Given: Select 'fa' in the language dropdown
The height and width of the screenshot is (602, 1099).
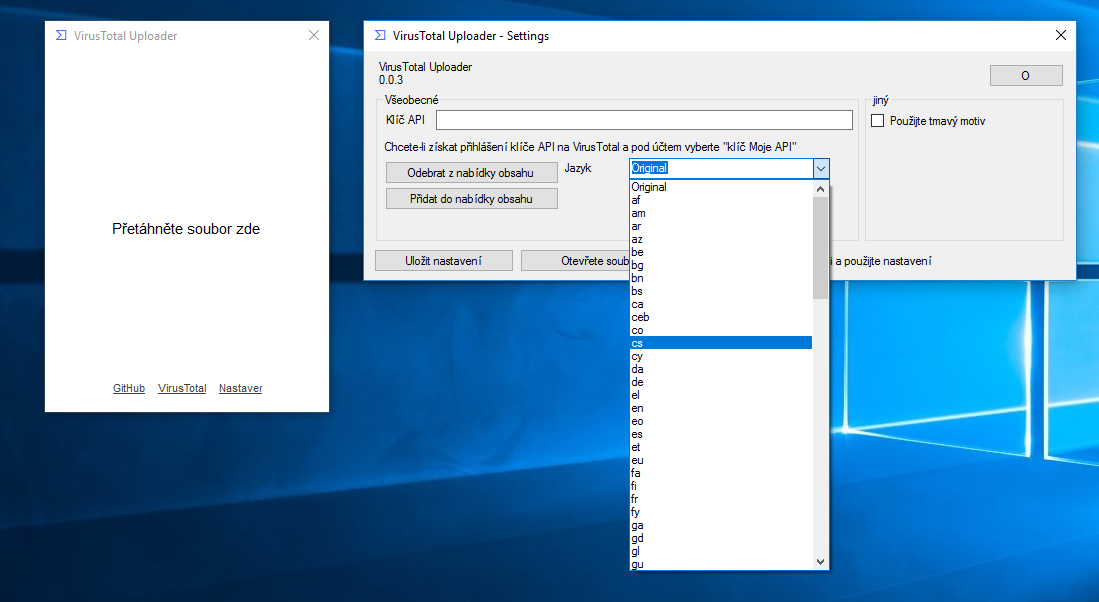Looking at the screenshot, I should point(721,473).
